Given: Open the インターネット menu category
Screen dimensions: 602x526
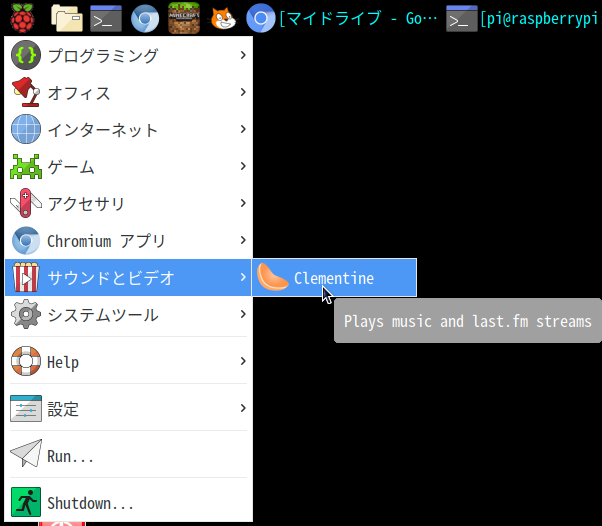Looking at the screenshot, I should [129, 129].
